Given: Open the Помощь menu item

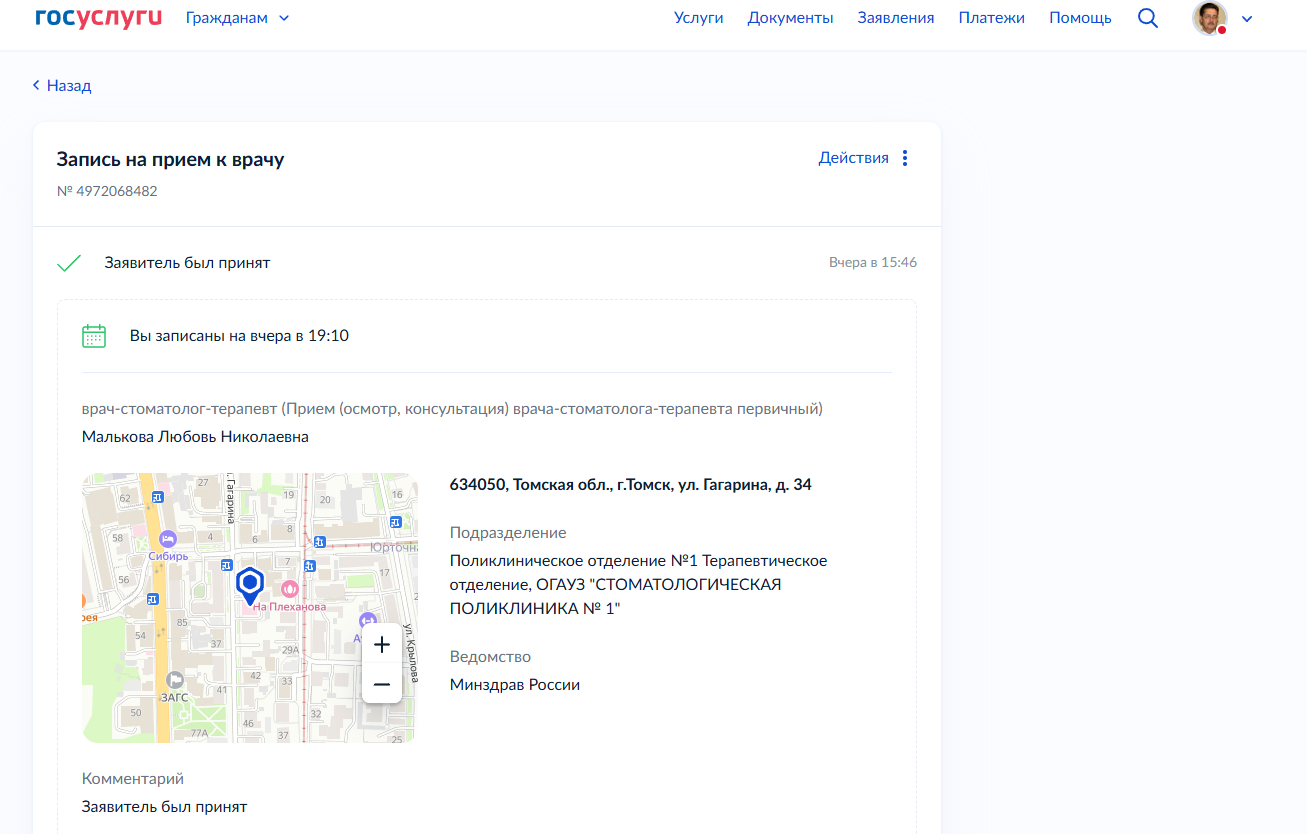Looking at the screenshot, I should pyautogui.click(x=1080, y=18).
